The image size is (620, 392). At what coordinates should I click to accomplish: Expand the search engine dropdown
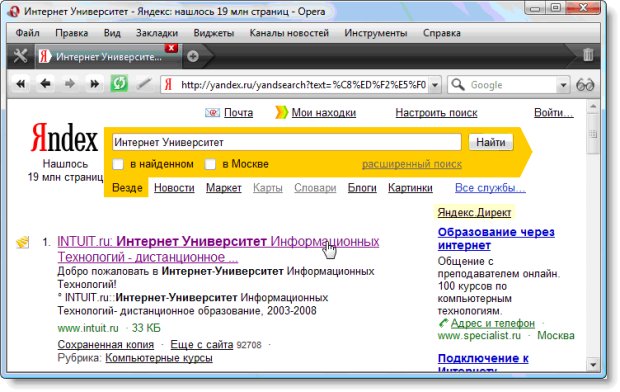563,85
